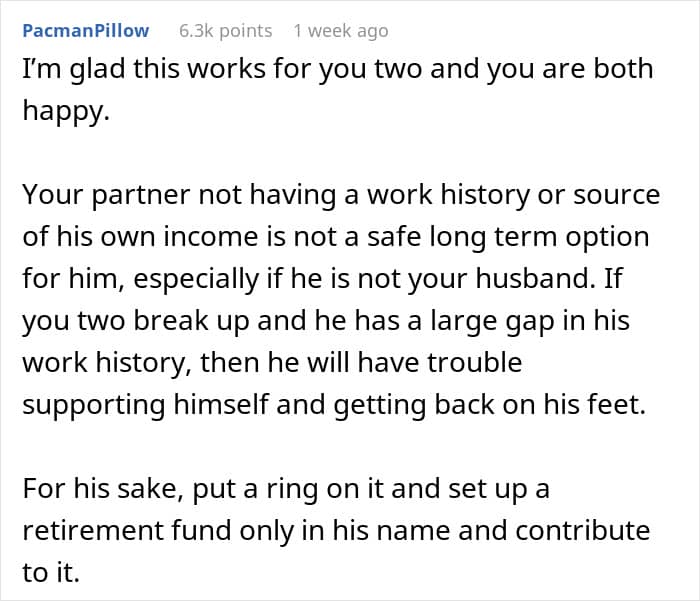This screenshot has width=700, height=601.
Task: Click the "1 week ago" timestamp
Action: (x=341, y=31)
